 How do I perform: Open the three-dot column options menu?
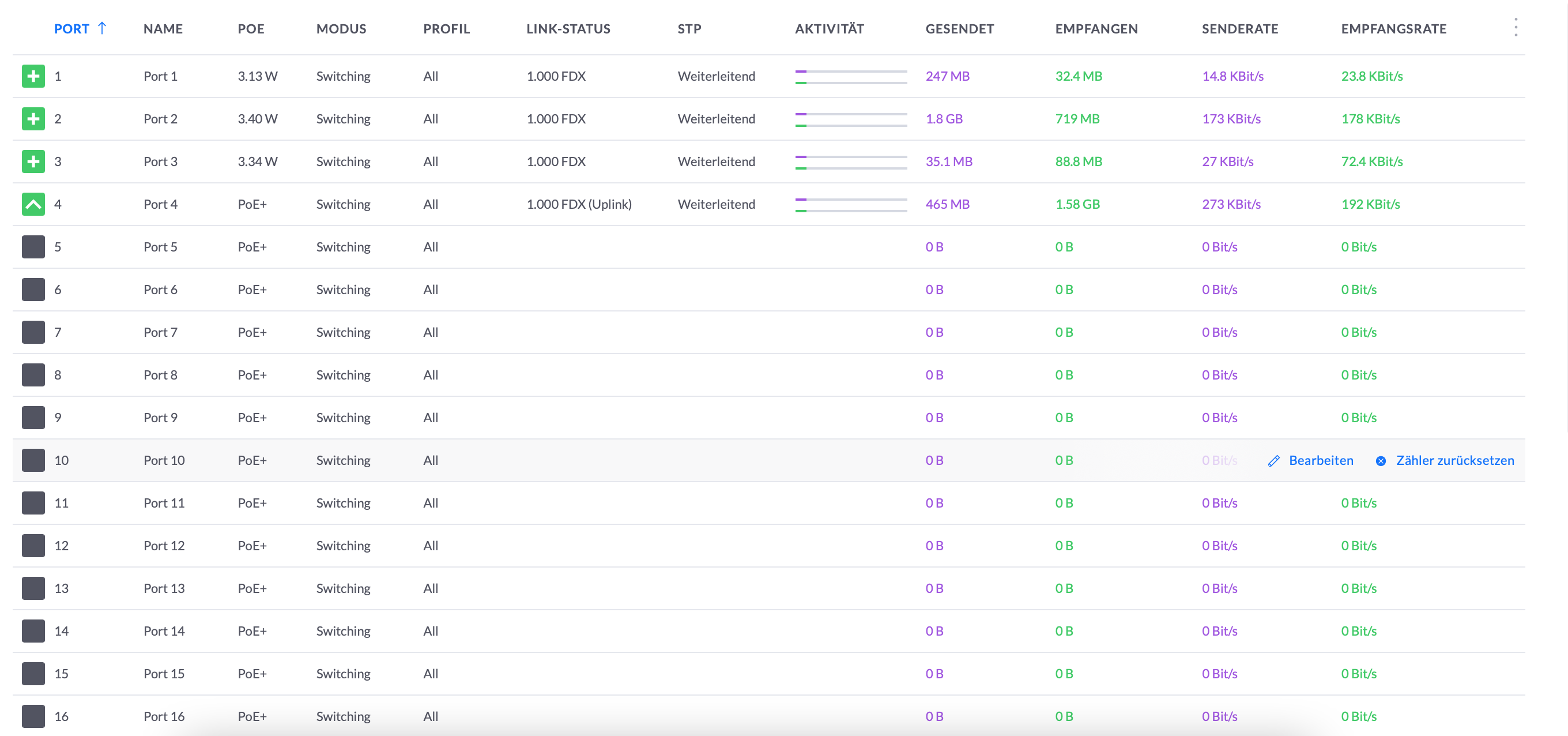pos(1516,28)
